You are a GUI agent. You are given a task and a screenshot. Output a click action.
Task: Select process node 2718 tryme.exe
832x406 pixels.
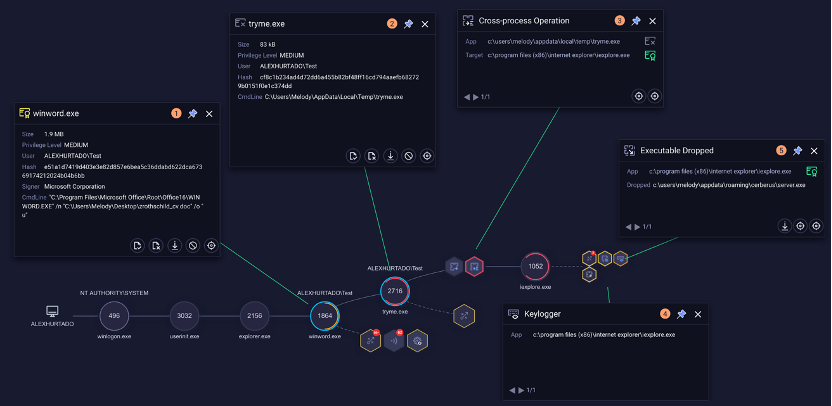[395, 291]
